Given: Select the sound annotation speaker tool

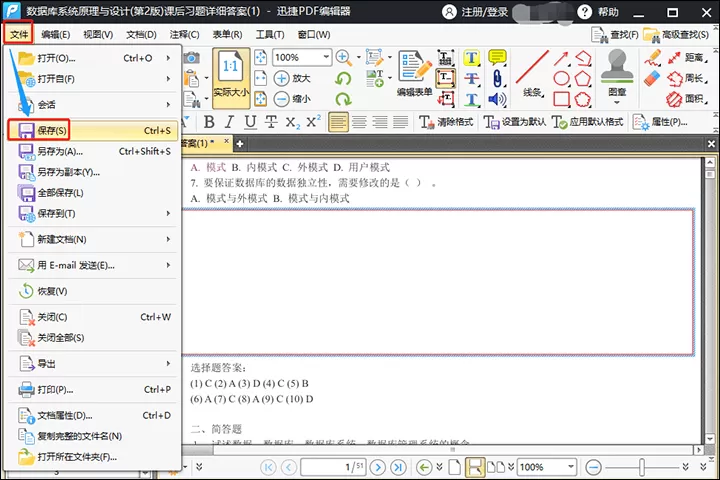Looking at the screenshot, I should [497, 99].
